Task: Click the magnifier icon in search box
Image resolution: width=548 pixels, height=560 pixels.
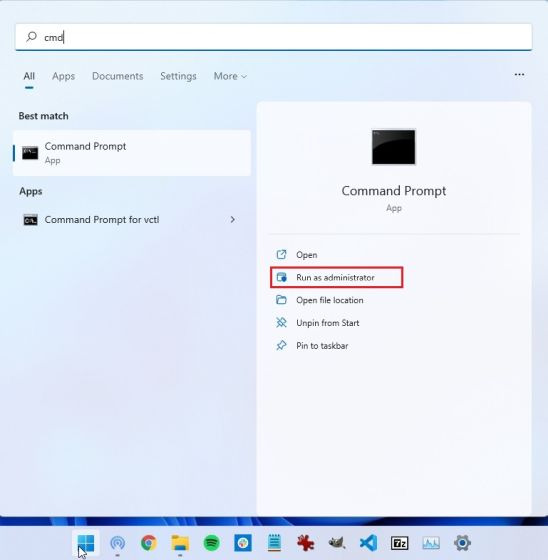Action: pyautogui.click(x=31, y=36)
